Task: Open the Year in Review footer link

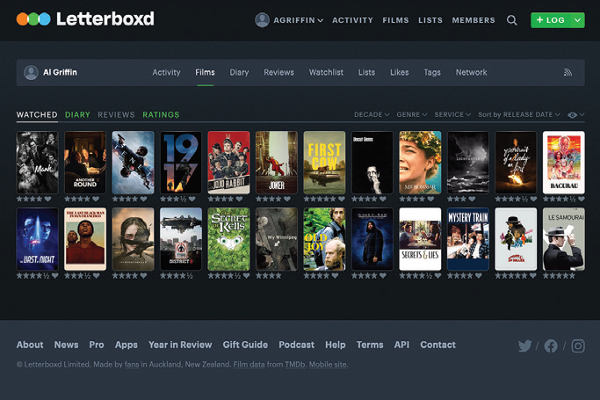Action: point(180,345)
